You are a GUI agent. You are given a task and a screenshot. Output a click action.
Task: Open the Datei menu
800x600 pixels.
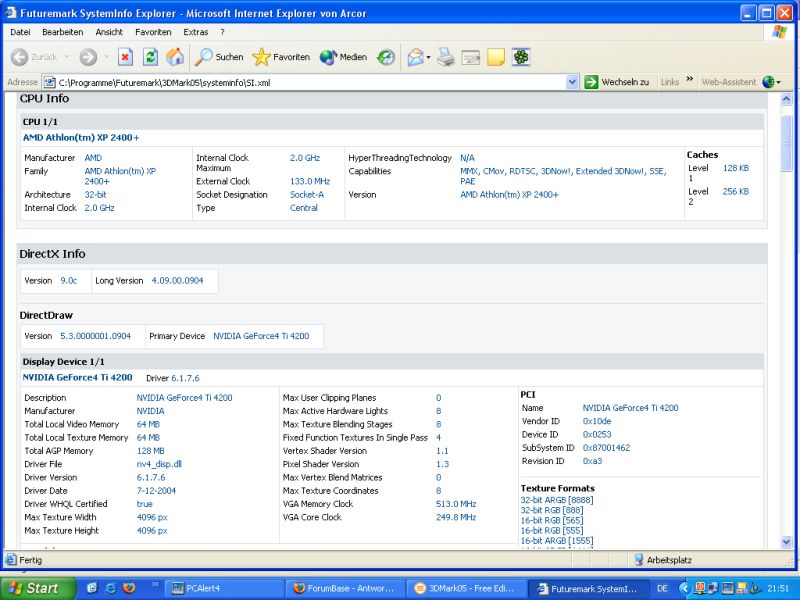coord(20,32)
